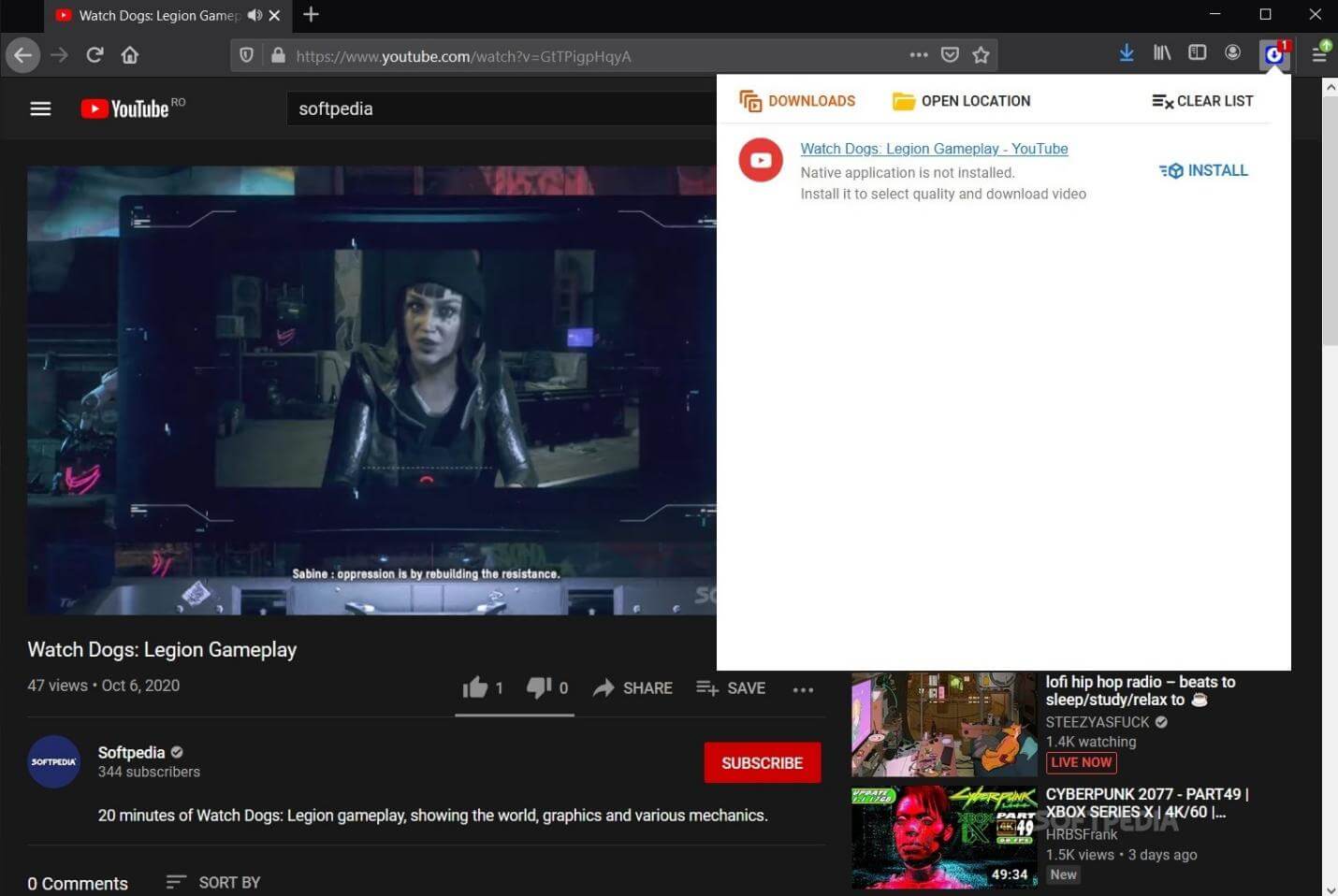Close the Watch Dogs tab
The width and height of the screenshot is (1338, 896).
[274, 15]
